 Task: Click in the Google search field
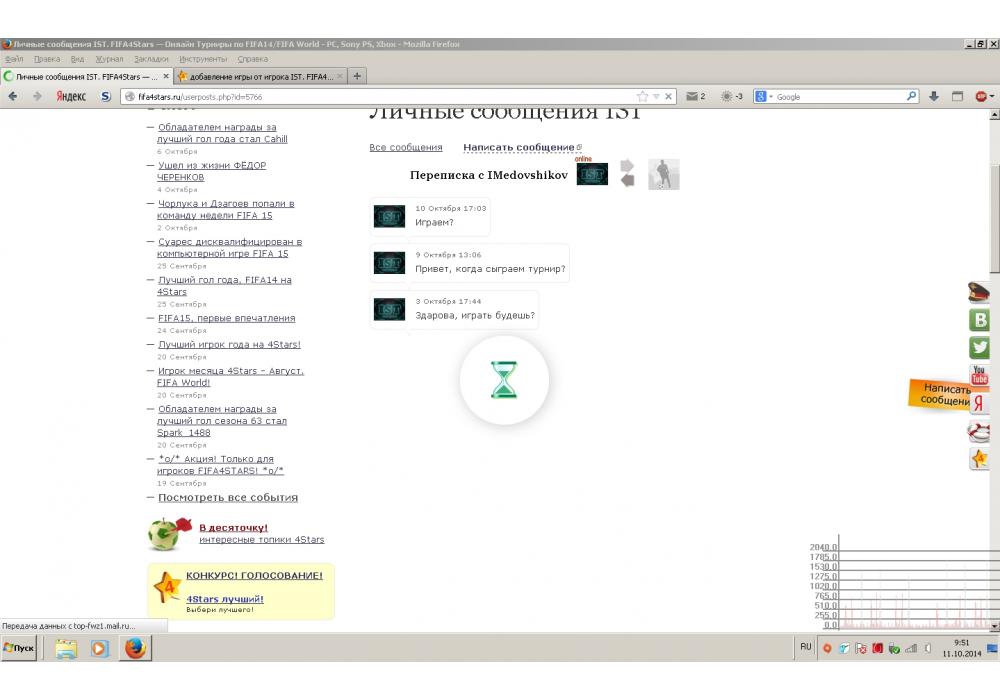pyautogui.click(x=838, y=97)
